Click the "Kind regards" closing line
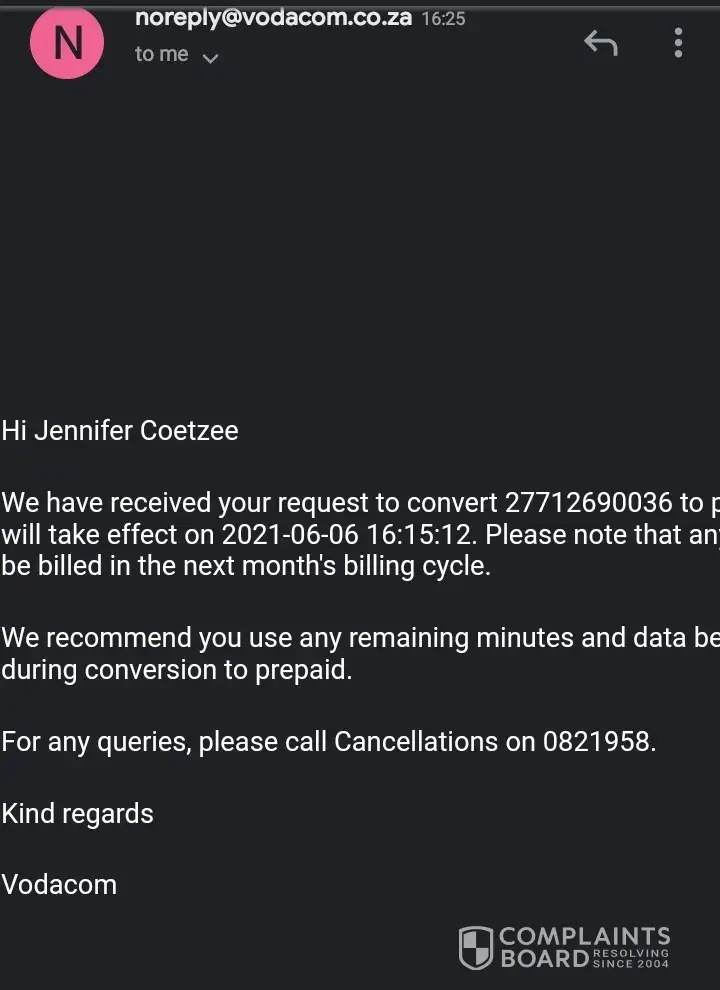 (77, 814)
